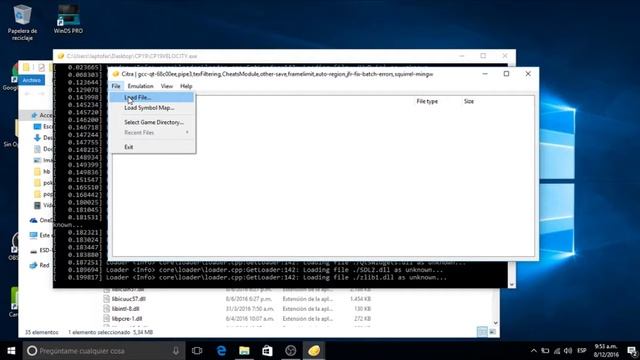Minimize the Citra window
640x360 pixels.
click(485, 74)
